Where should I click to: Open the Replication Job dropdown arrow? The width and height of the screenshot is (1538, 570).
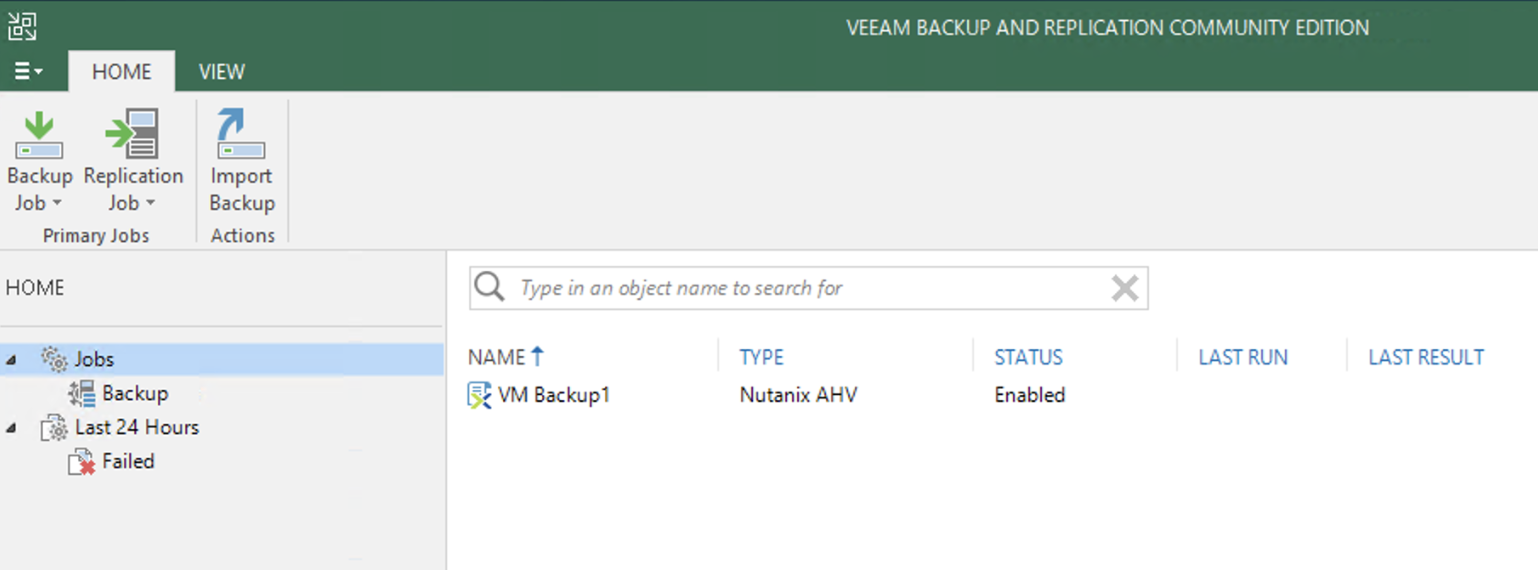click(x=150, y=203)
